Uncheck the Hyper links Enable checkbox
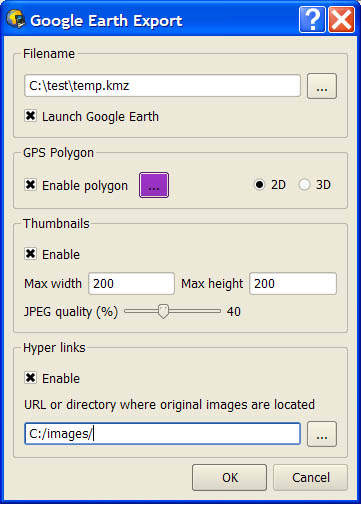Viewport: 361px width, 505px height. click(30, 378)
